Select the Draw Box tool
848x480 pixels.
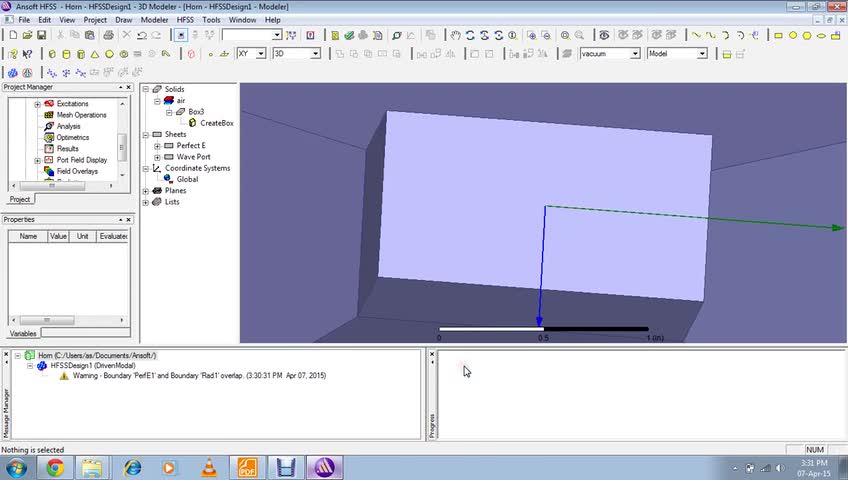pos(52,54)
